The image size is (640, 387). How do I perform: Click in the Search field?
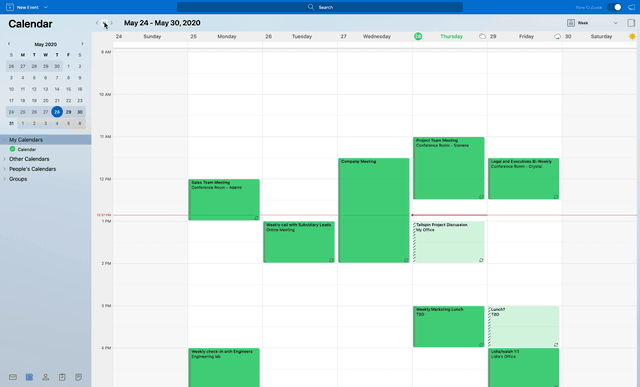(x=320, y=7)
